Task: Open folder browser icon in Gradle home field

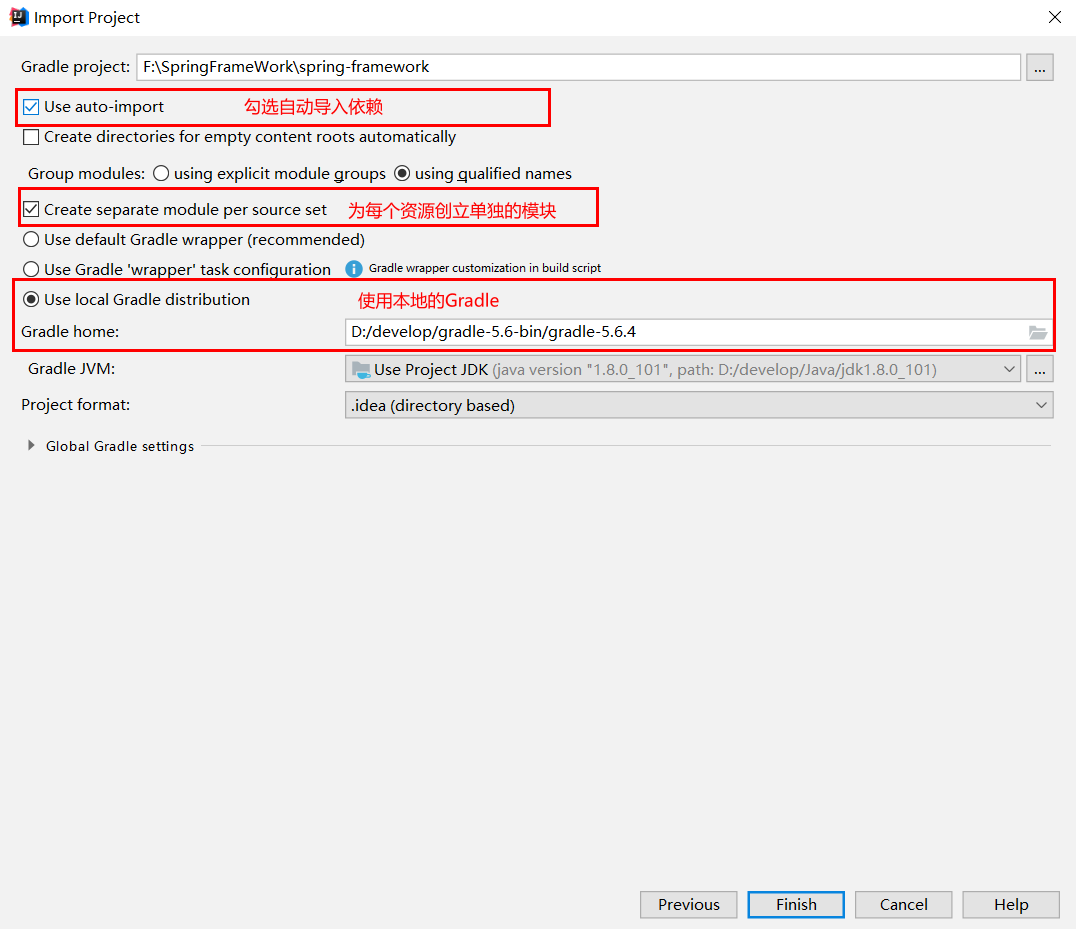Action: [1038, 333]
